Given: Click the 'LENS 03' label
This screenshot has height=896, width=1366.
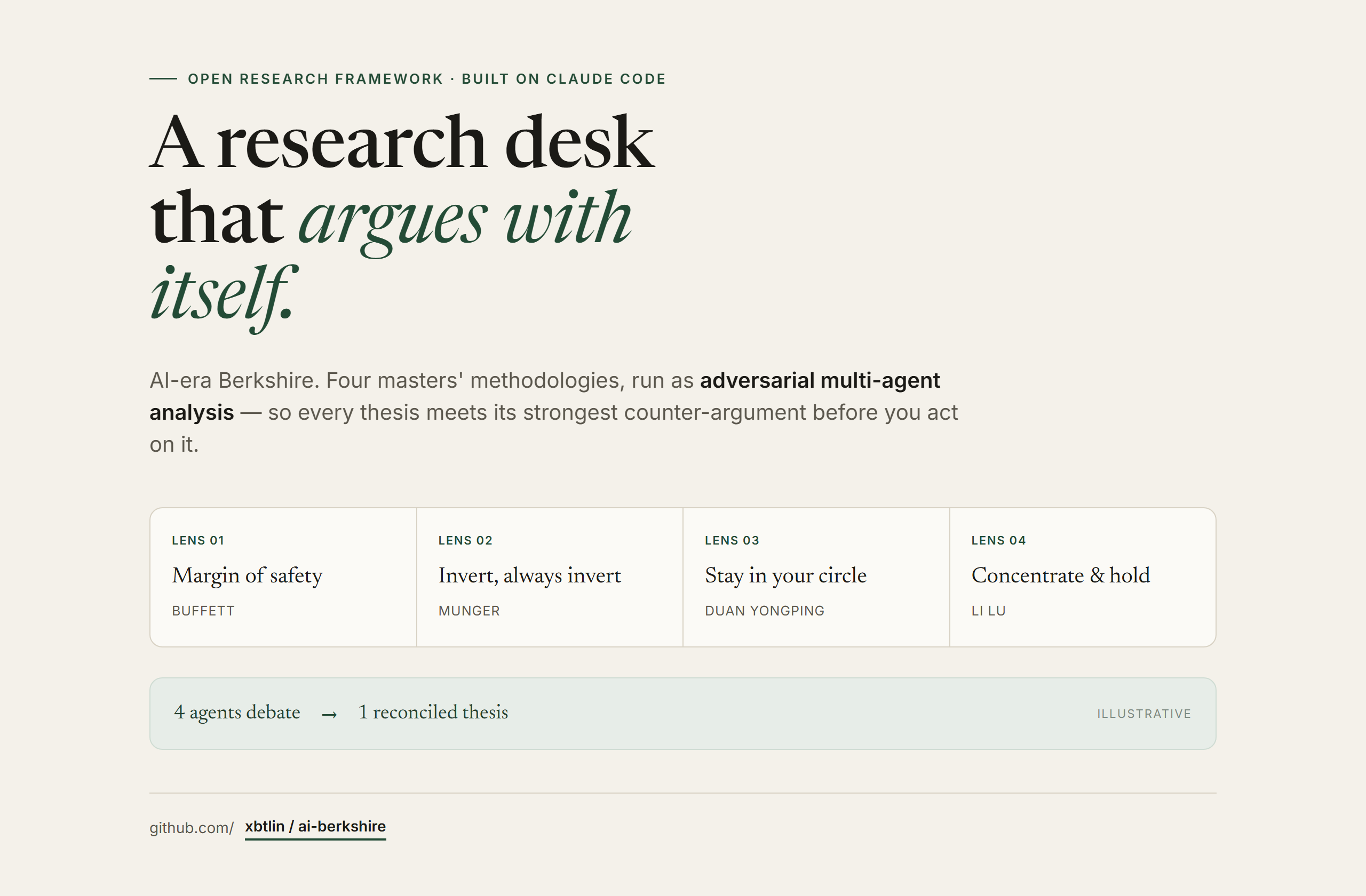Looking at the screenshot, I should pyautogui.click(x=732, y=540).
